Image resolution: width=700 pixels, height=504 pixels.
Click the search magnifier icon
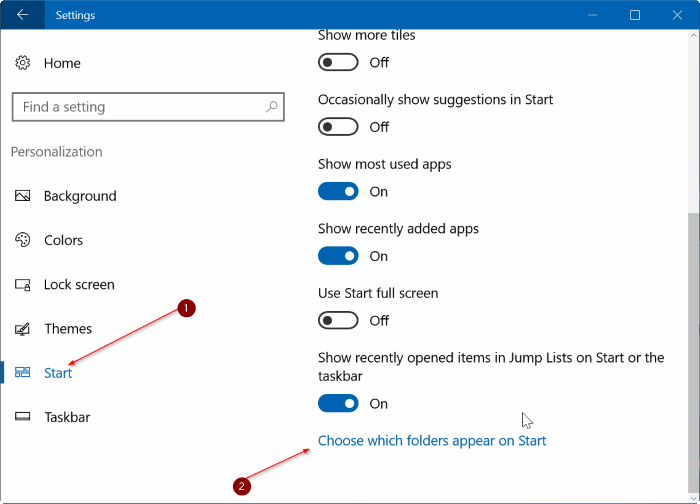[271, 107]
